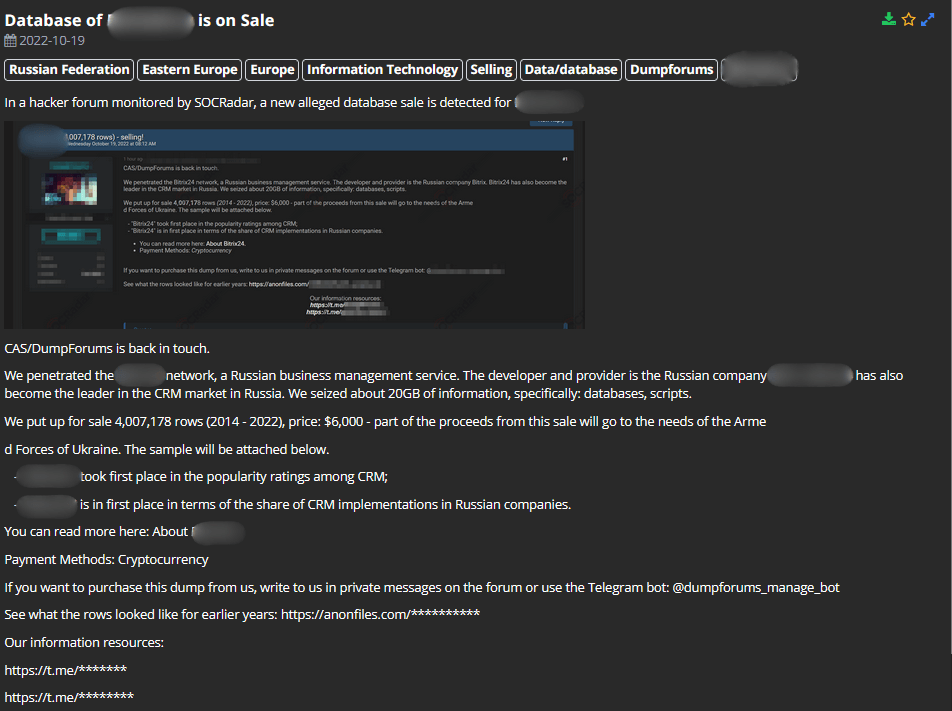Click 'Payment Methods: Cryptocurrency' line
The image size is (952, 711).
pyautogui.click(x=106, y=559)
